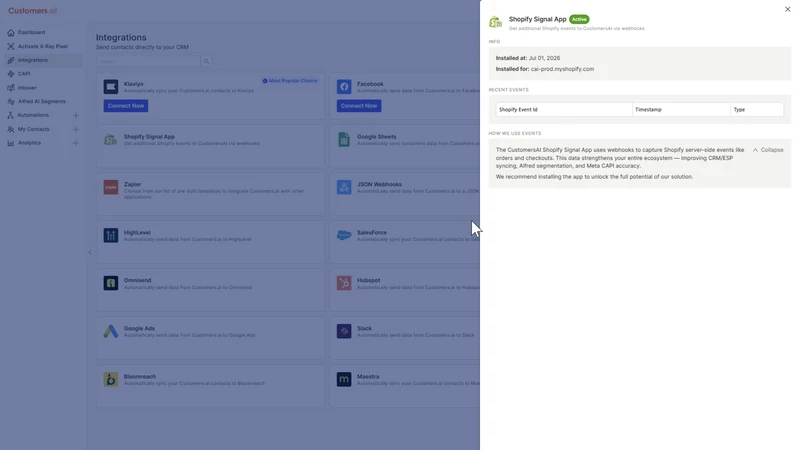800x450 pixels.
Task: Connect Facebook with Connect Now
Action: [359, 106]
